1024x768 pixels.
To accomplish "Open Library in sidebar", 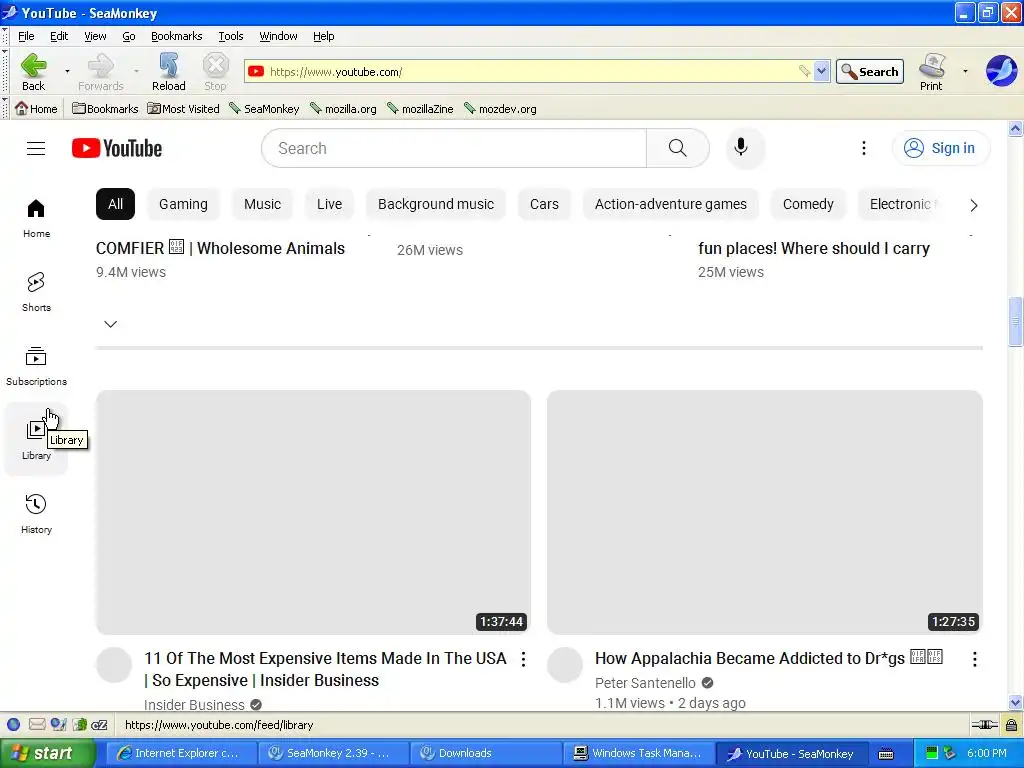I will 36,440.
